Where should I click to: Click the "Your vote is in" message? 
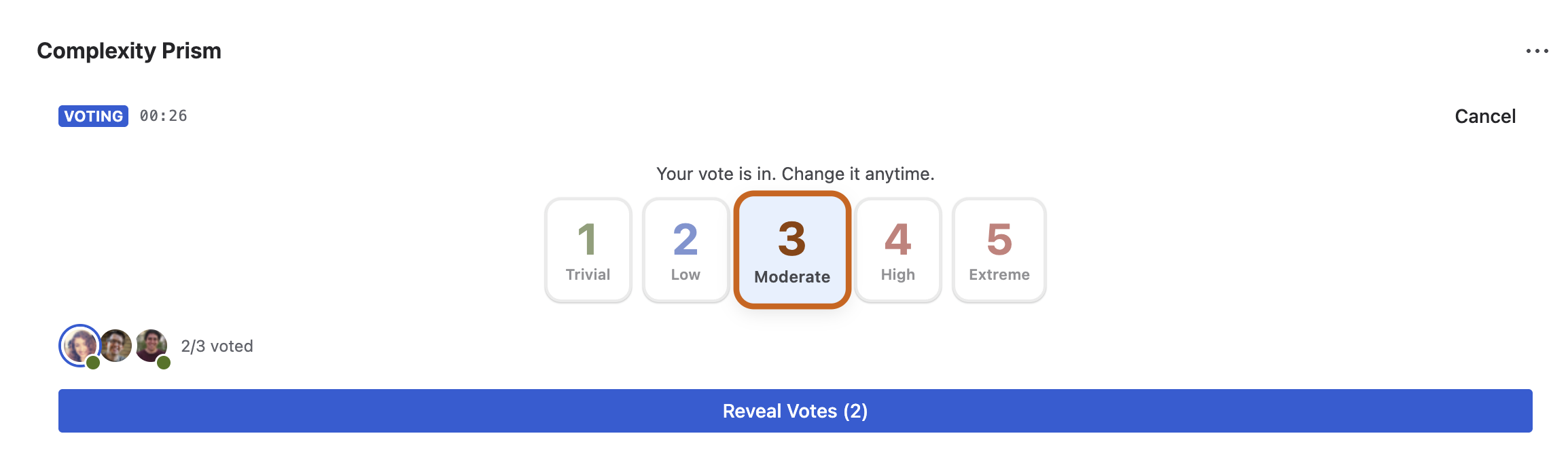coord(795,174)
